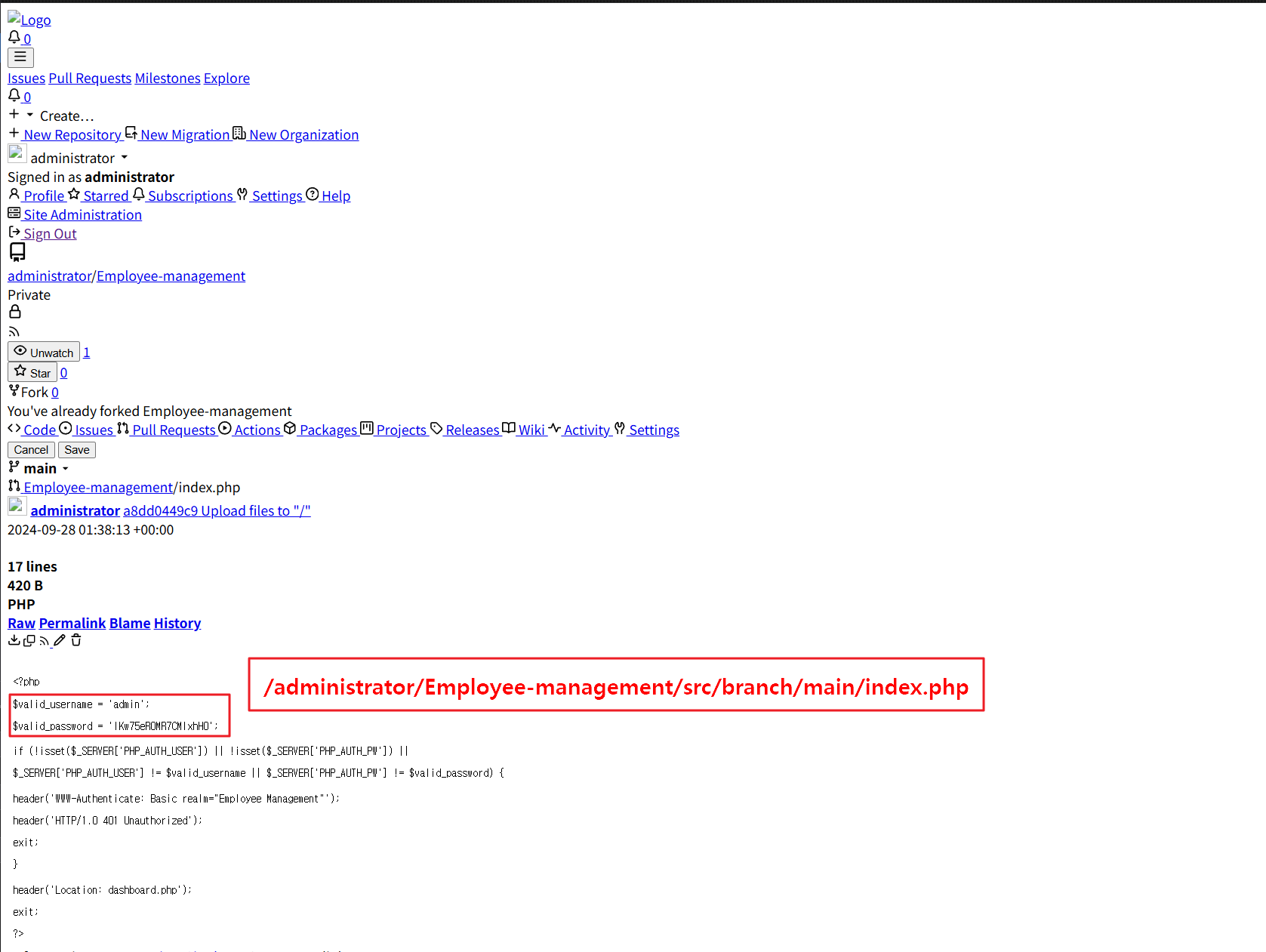The image size is (1266, 952).
Task: Click the pencil edit file icon
Action: pyautogui.click(x=60, y=641)
